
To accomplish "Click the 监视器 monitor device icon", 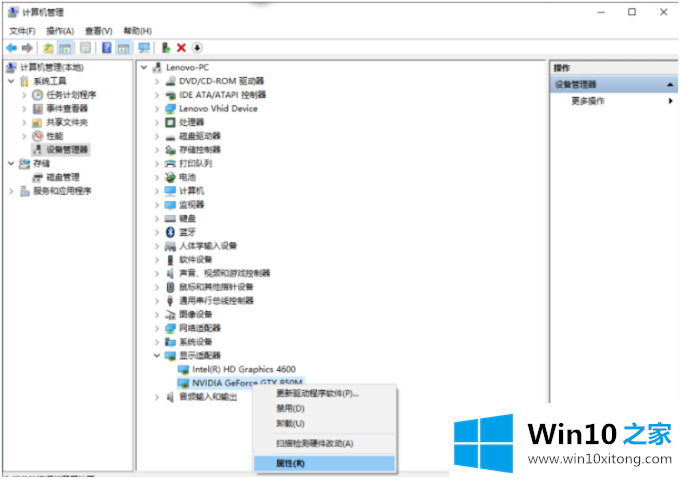I will pos(171,205).
